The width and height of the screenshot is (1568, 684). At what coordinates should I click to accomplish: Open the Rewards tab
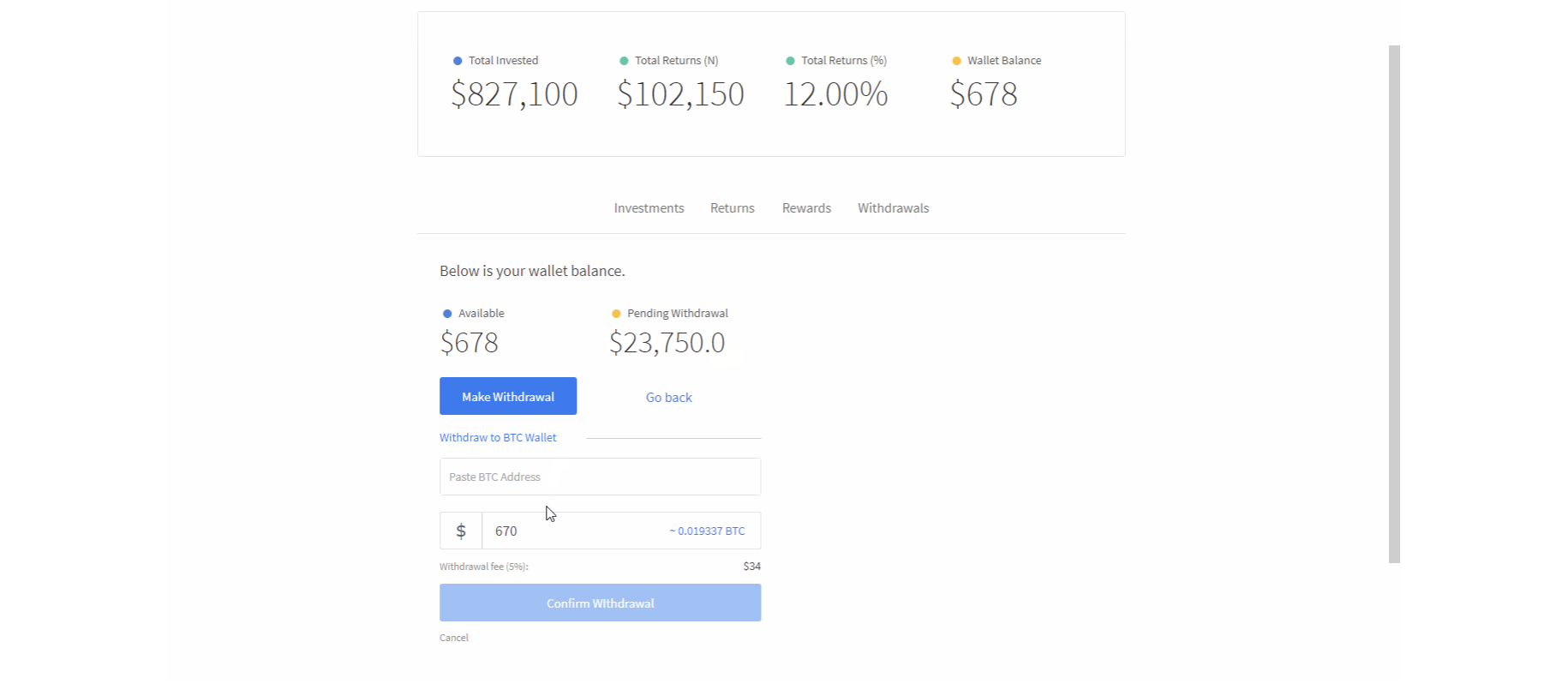coord(806,208)
